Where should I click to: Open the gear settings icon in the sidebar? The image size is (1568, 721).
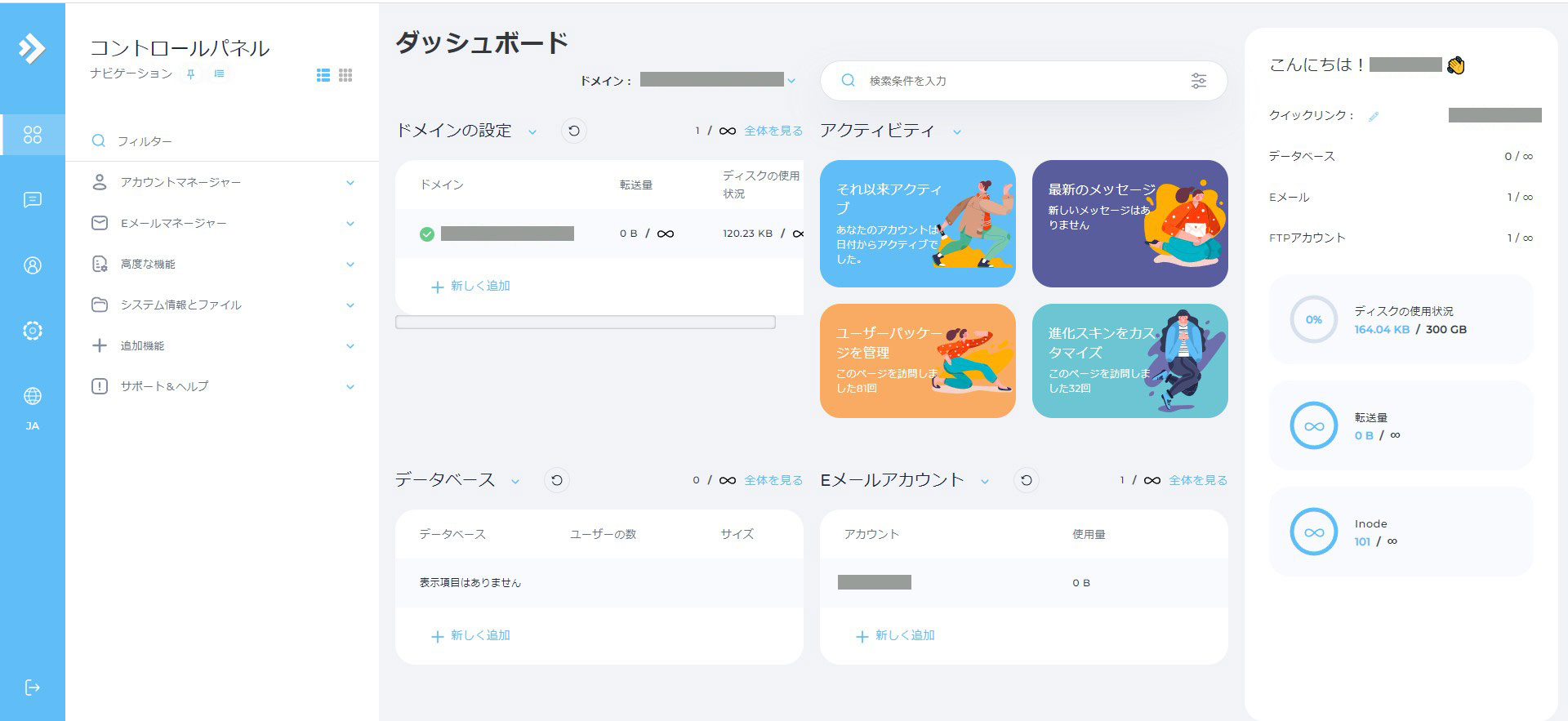pyautogui.click(x=33, y=331)
